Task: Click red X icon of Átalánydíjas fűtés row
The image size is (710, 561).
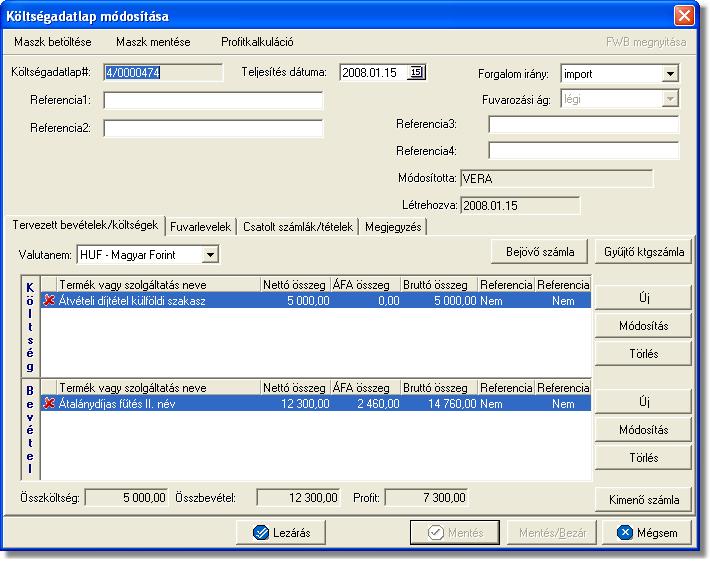Action: (49, 403)
